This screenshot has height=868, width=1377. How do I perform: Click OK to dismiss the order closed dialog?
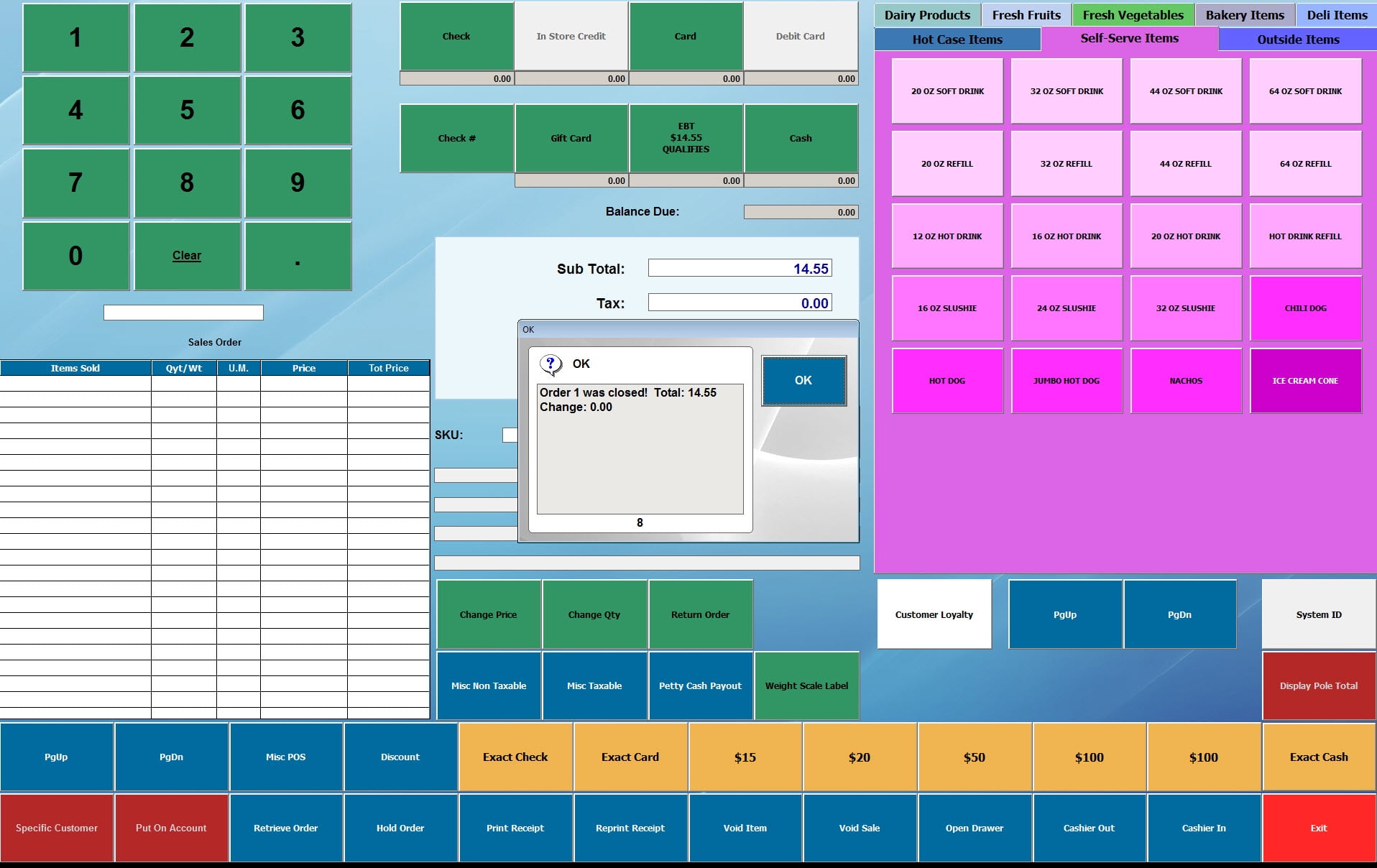(803, 381)
